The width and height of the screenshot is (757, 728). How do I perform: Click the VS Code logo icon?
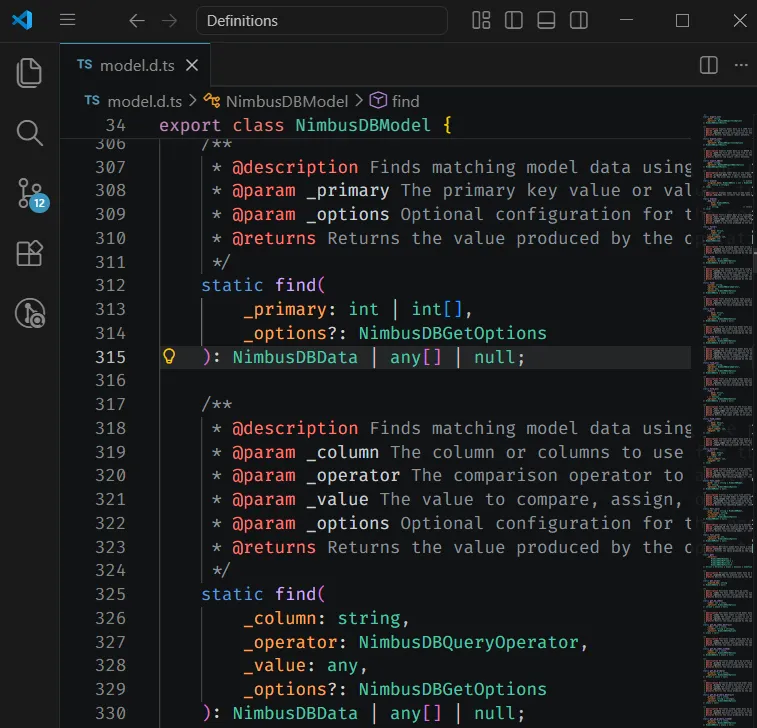coord(22,20)
